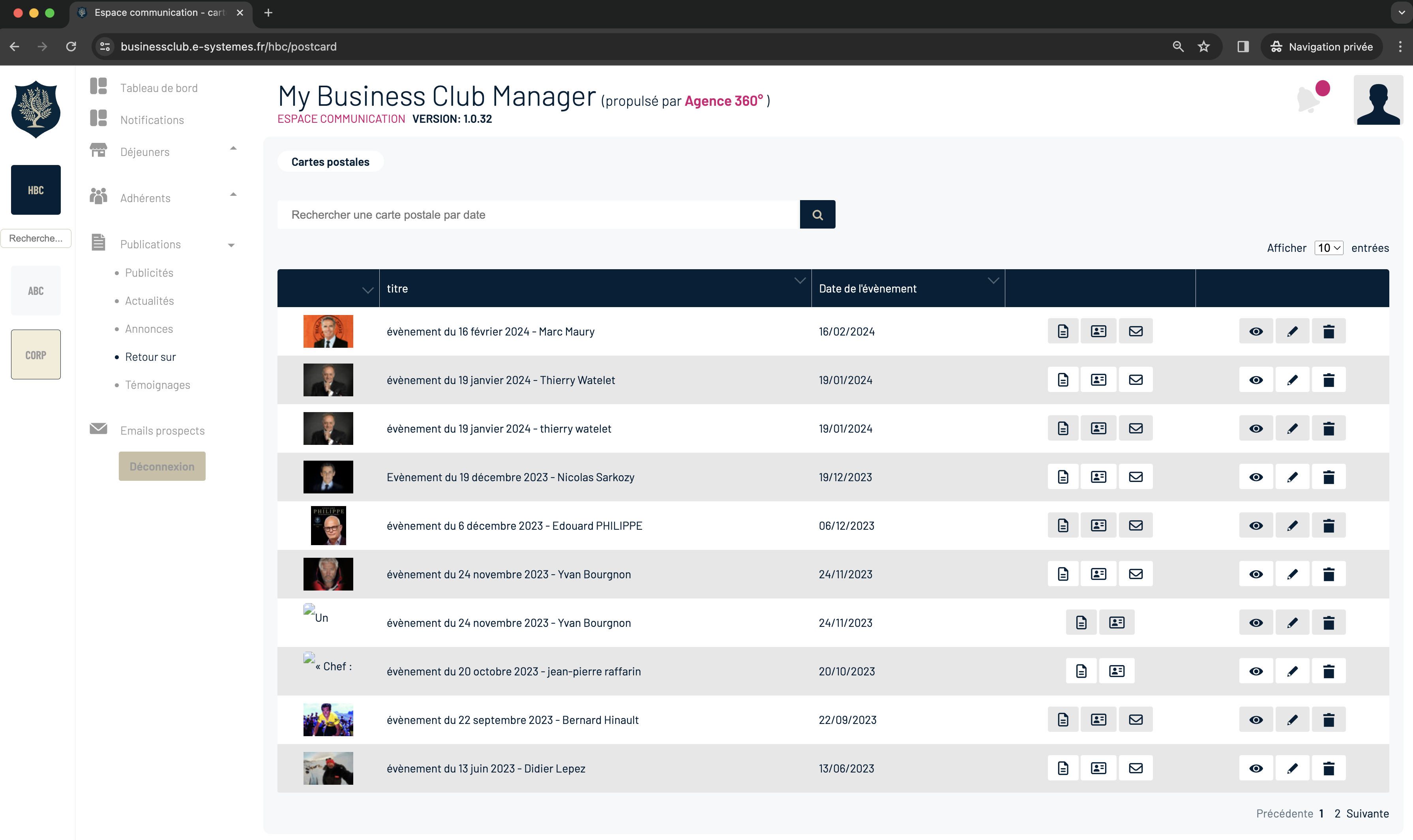The width and height of the screenshot is (1413, 840).
Task: Open document icon for Bernard Hinault event
Action: (x=1063, y=720)
